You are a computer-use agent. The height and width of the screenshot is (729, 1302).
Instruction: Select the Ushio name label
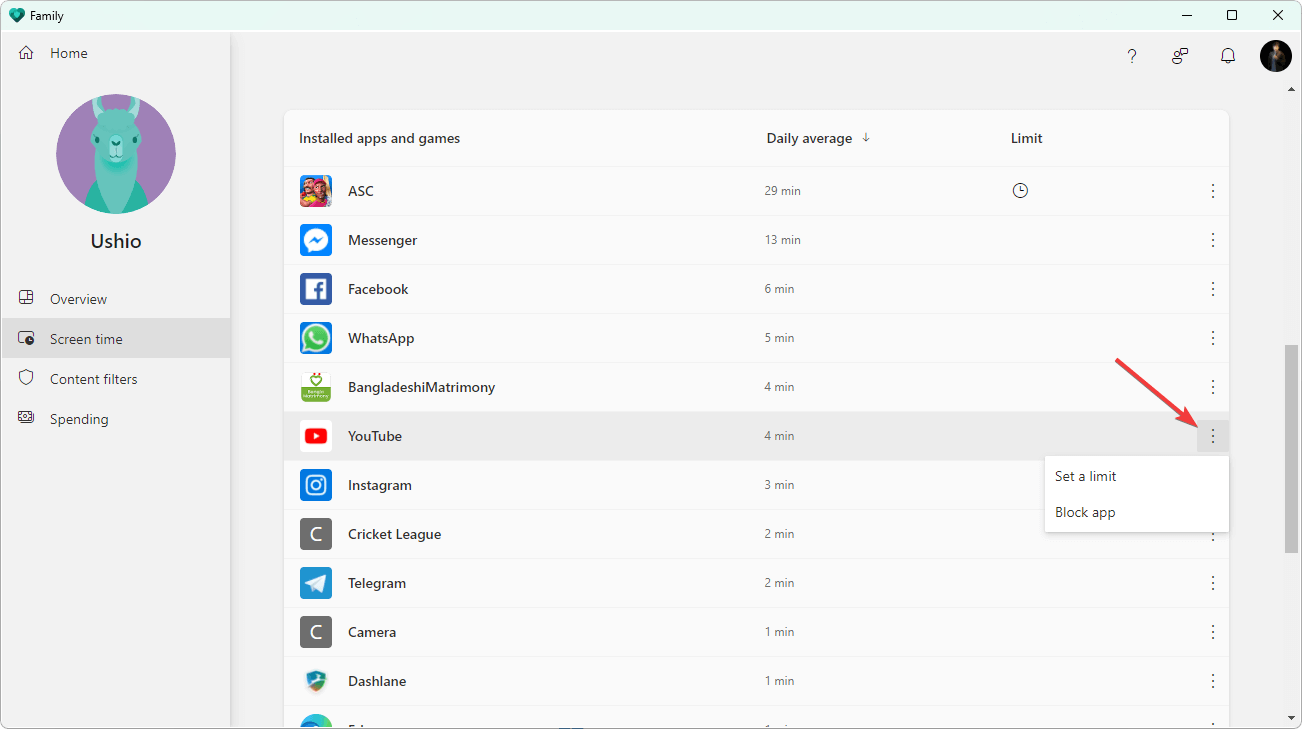point(116,241)
